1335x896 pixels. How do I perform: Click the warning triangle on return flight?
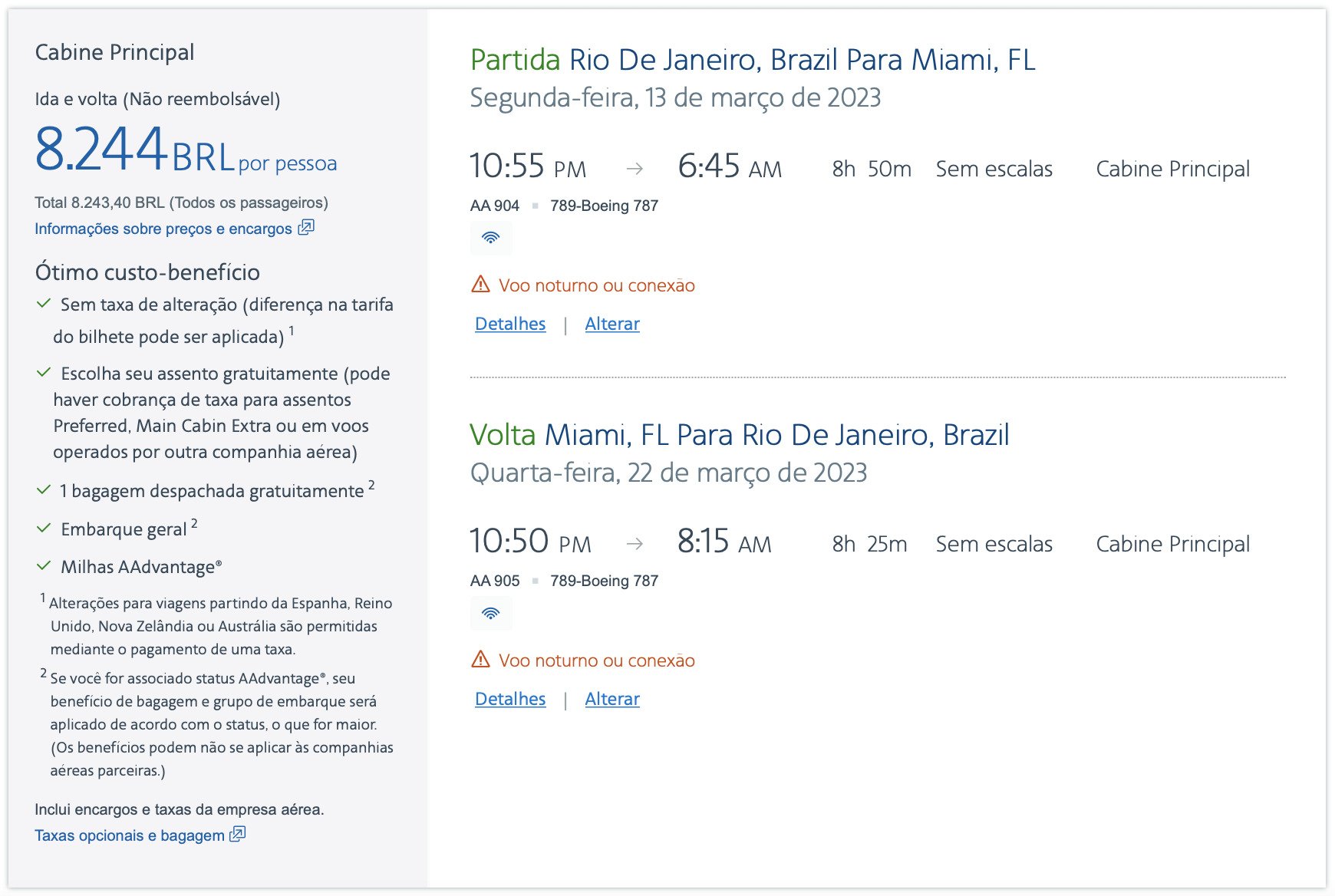click(x=481, y=660)
